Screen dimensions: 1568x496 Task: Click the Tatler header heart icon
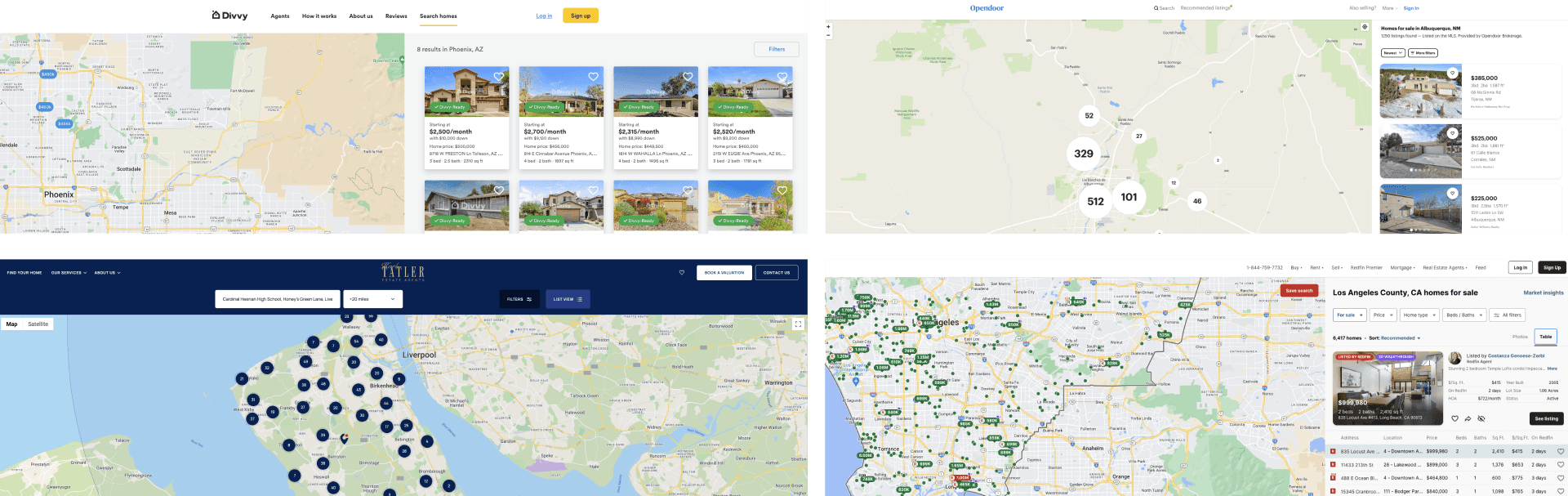coord(682,273)
